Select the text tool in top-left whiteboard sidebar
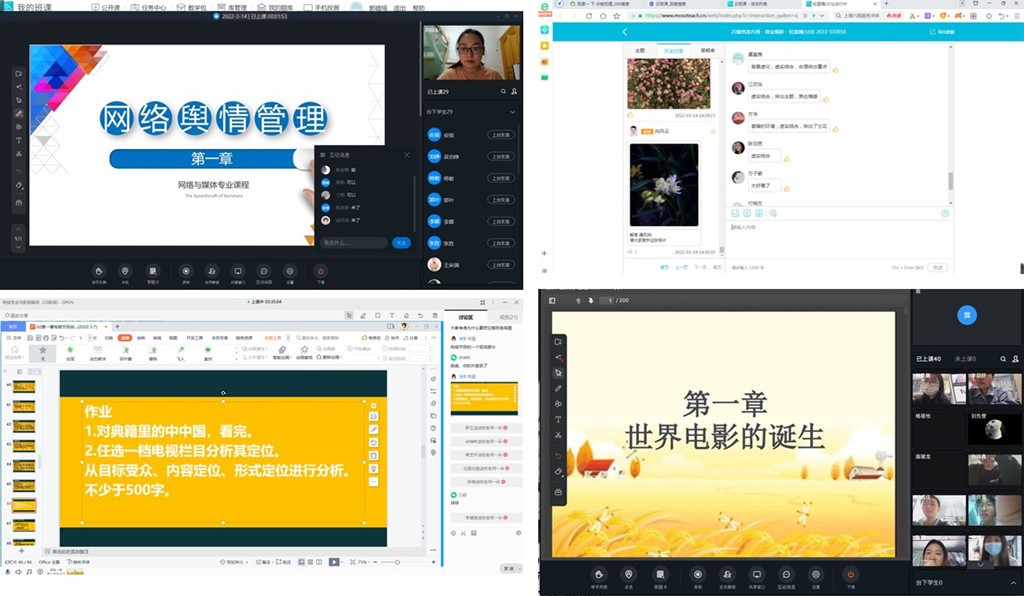 click(18, 140)
